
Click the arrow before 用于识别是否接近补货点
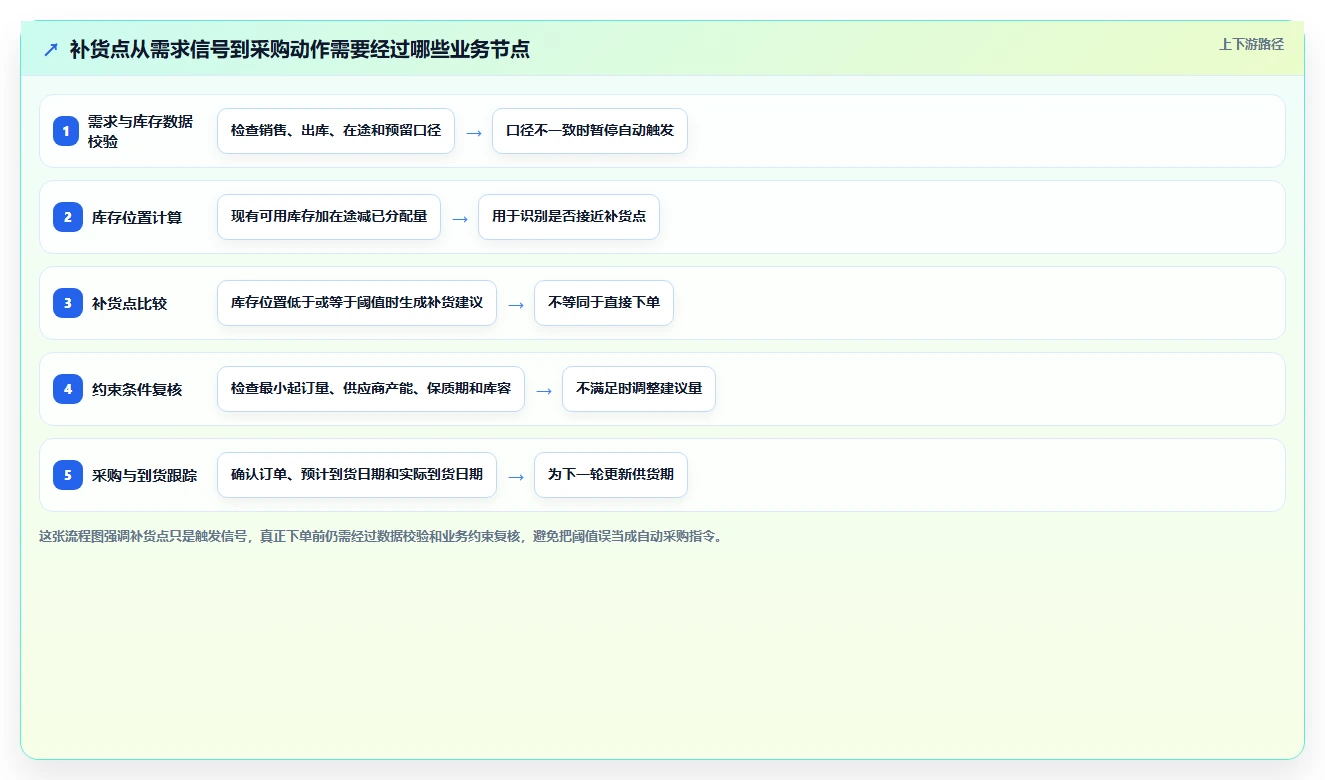[460, 218]
